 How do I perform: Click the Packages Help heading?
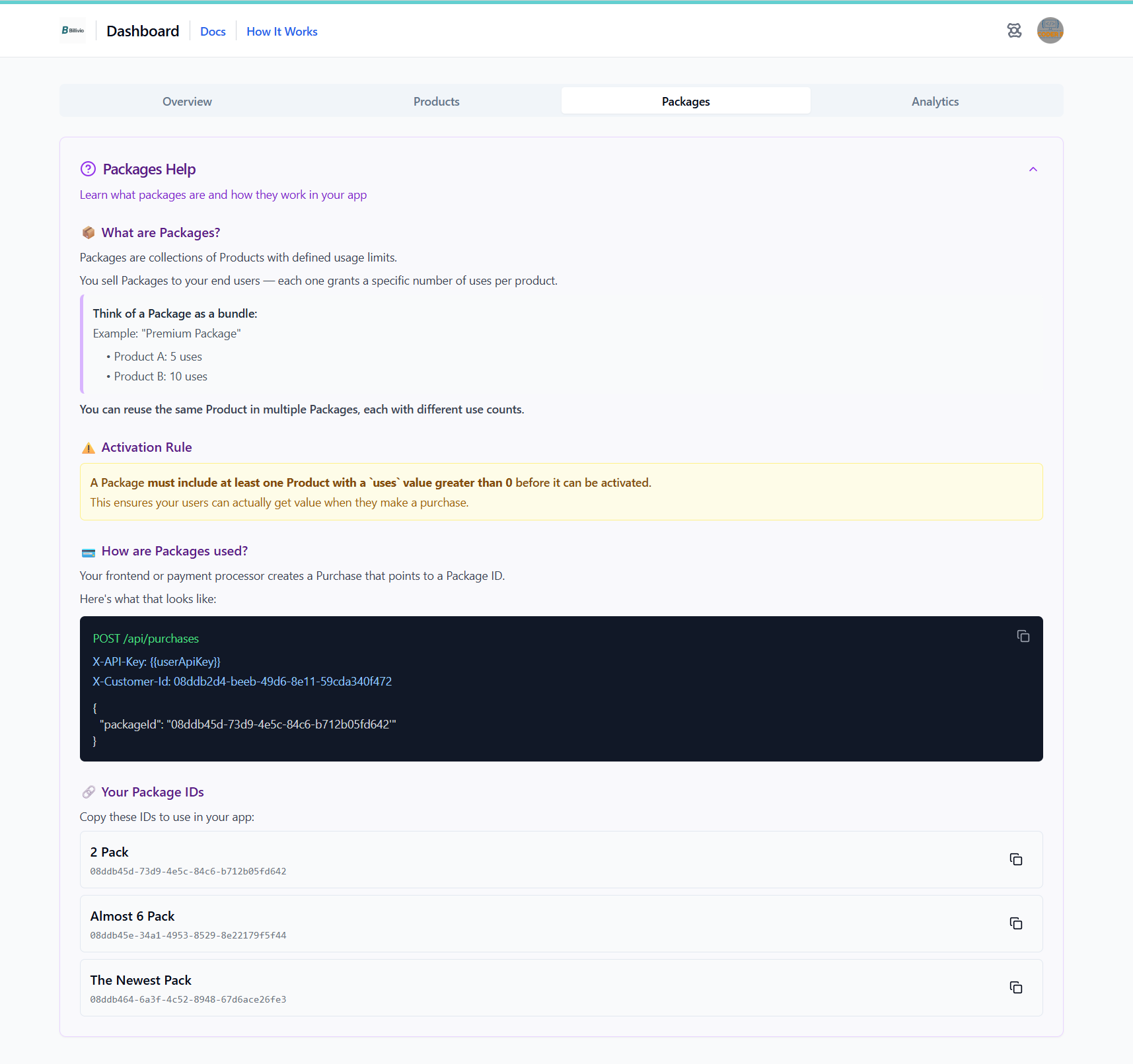coord(149,169)
